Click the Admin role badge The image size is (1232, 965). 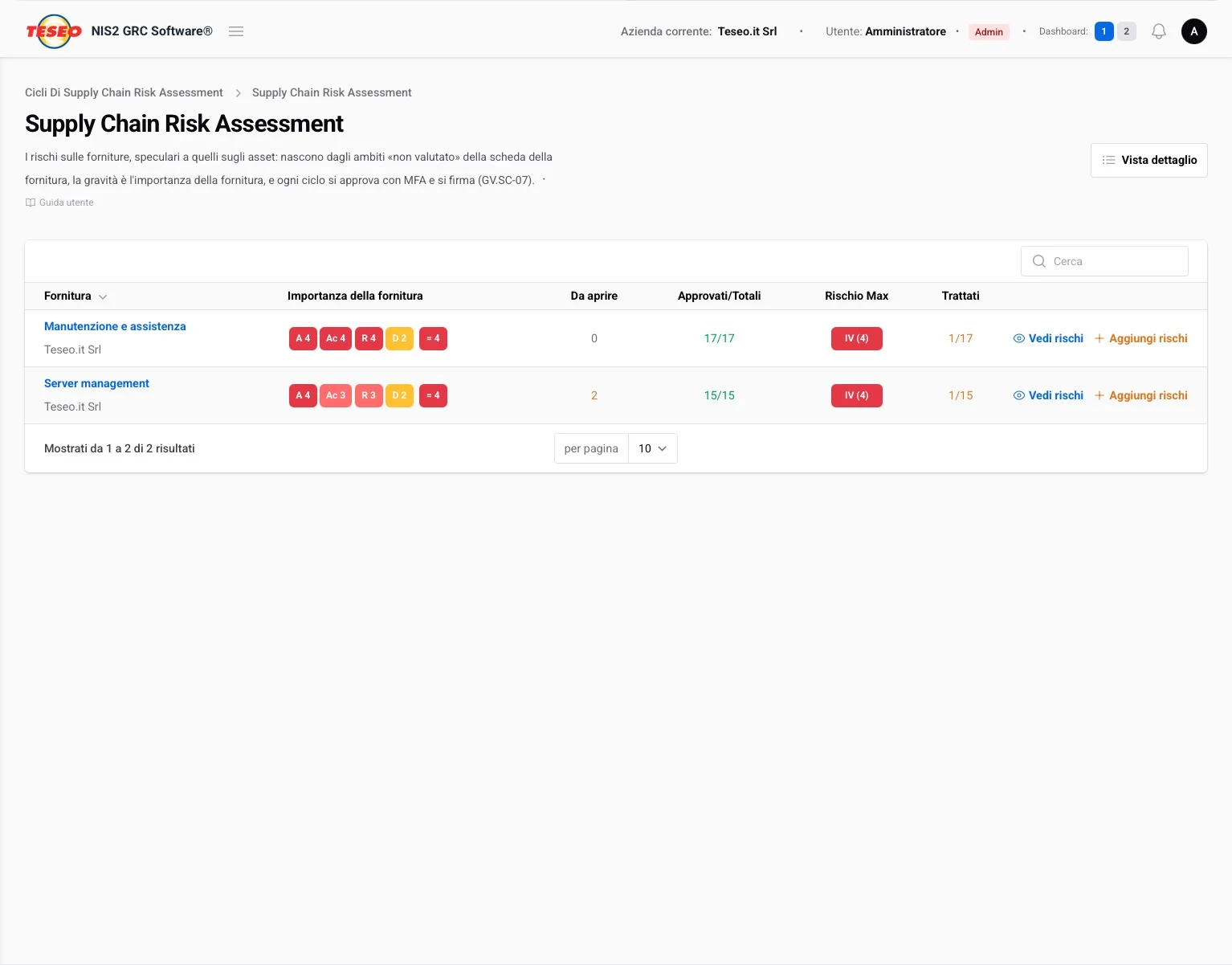pos(989,32)
